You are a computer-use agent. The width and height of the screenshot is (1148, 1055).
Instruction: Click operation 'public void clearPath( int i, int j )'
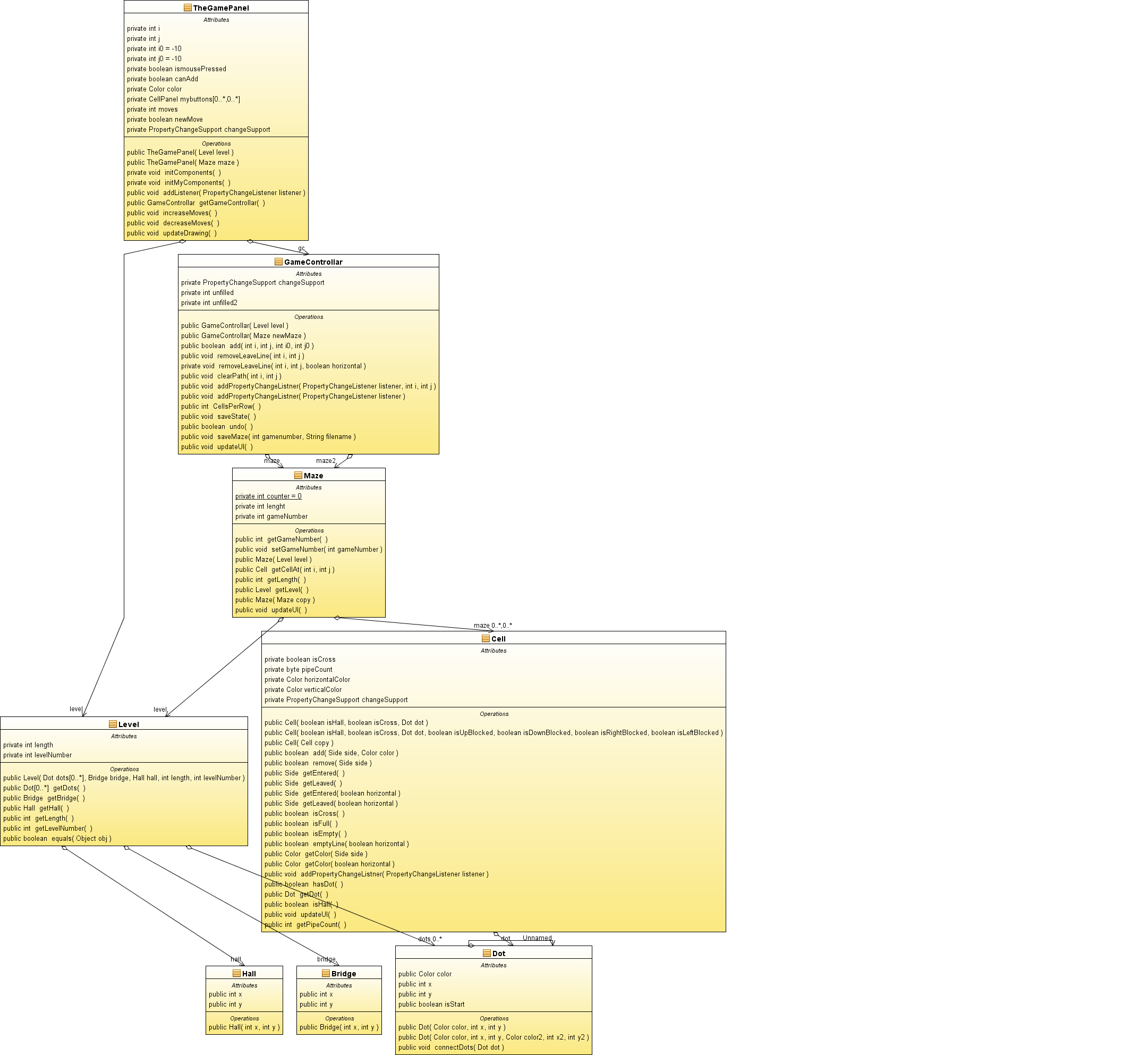pos(231,376)
